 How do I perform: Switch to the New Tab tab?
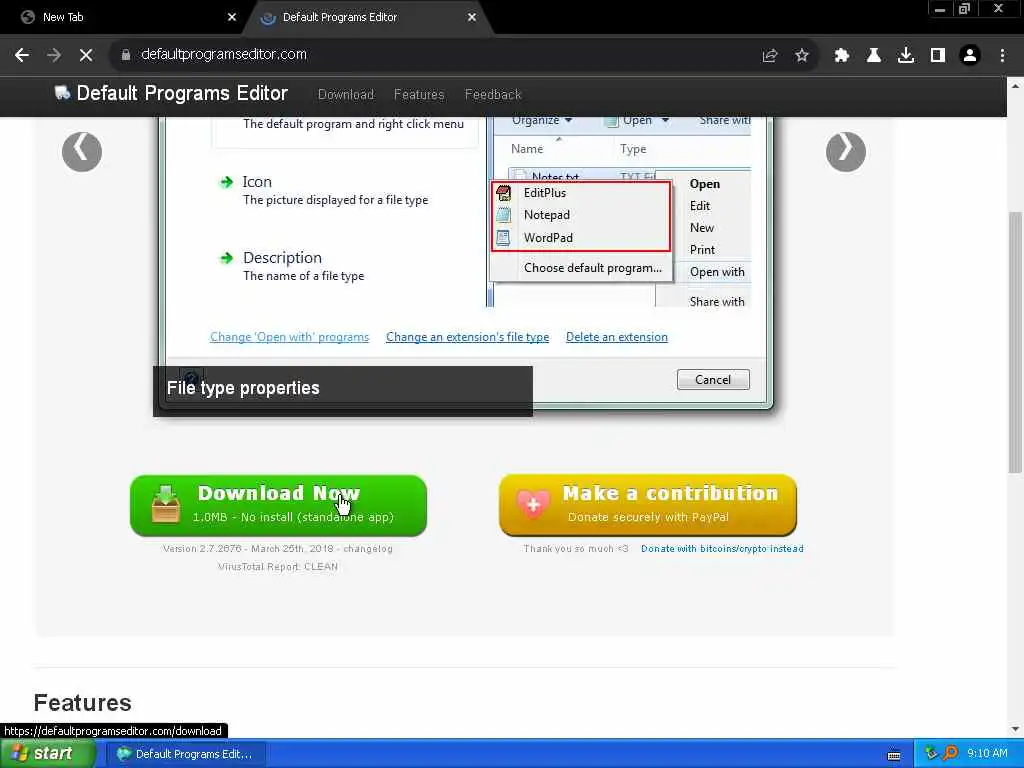tap(124, 18)
